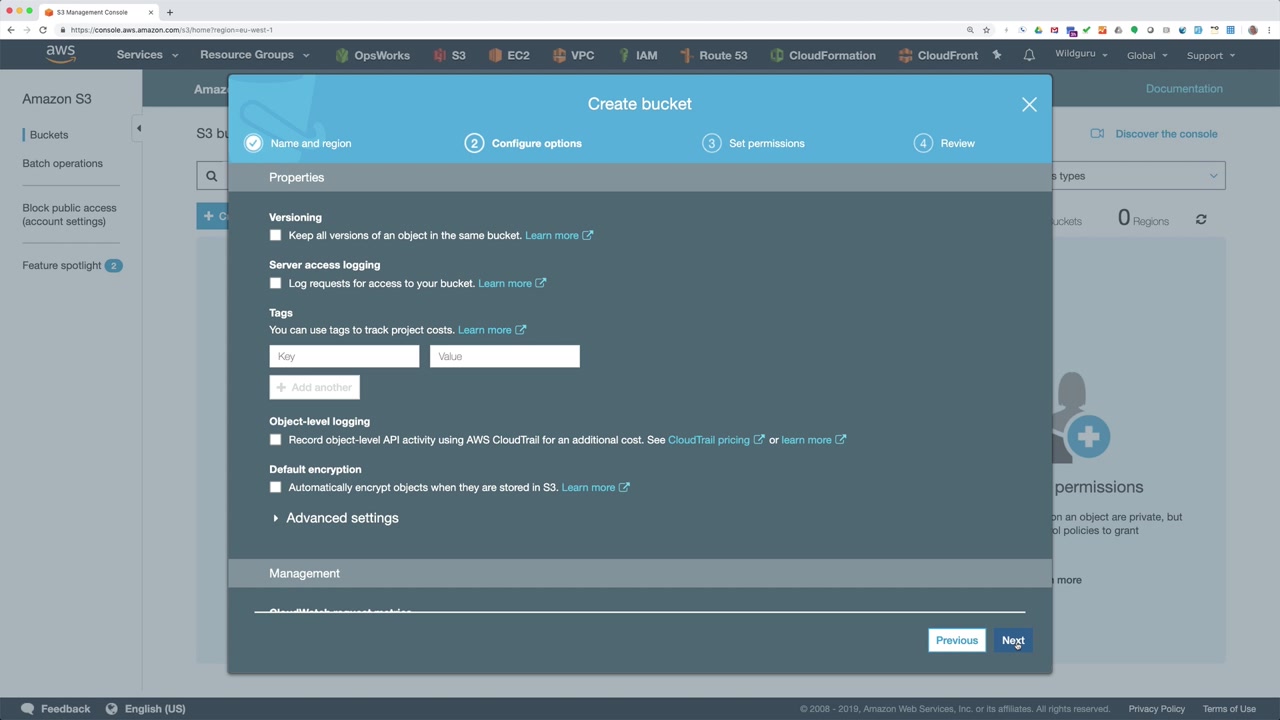Click the Feedback button in the footer
Screen dimensions: 1280x720
(x=56, y=709)
